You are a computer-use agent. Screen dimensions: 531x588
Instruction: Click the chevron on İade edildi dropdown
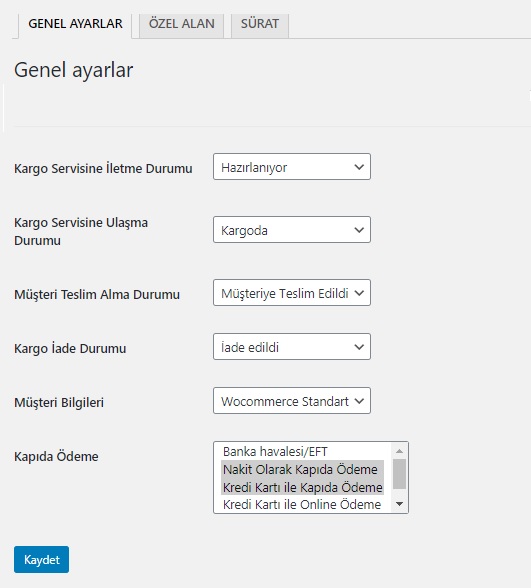point(359,347)
